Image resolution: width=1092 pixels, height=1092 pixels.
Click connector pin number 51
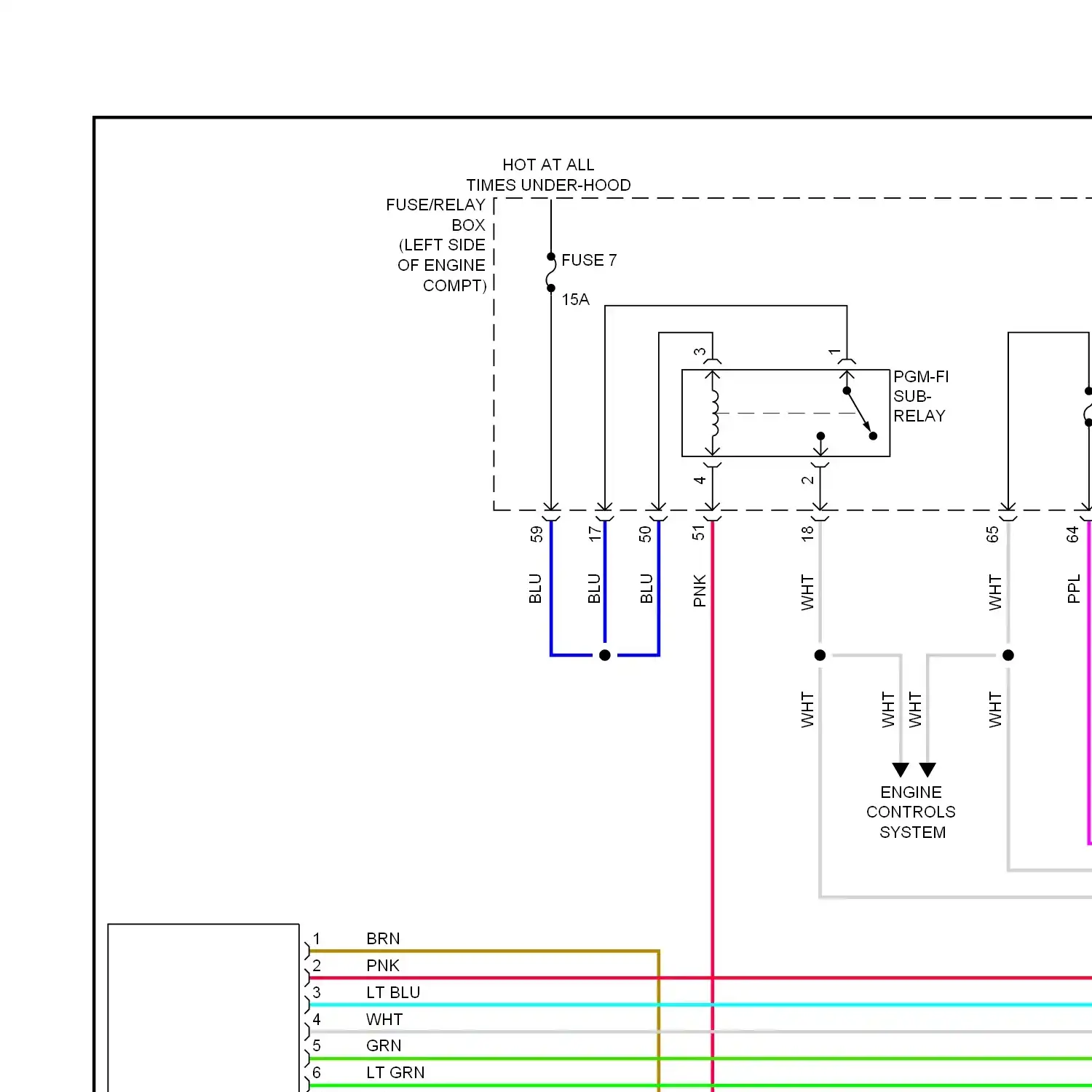pos(699,534)
